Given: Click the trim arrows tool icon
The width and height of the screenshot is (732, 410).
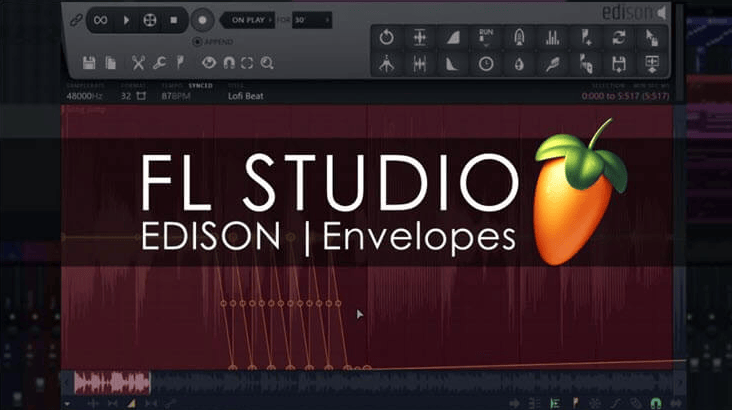Looking at the screenshot, I should [387, 64].
